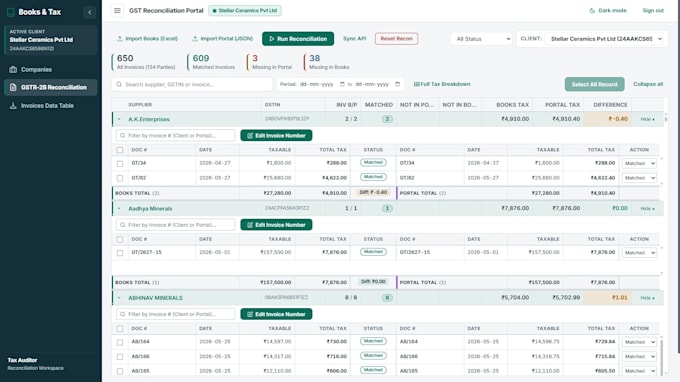Click Select All Record button
This screenshot has height=382, width=680.
594,84
